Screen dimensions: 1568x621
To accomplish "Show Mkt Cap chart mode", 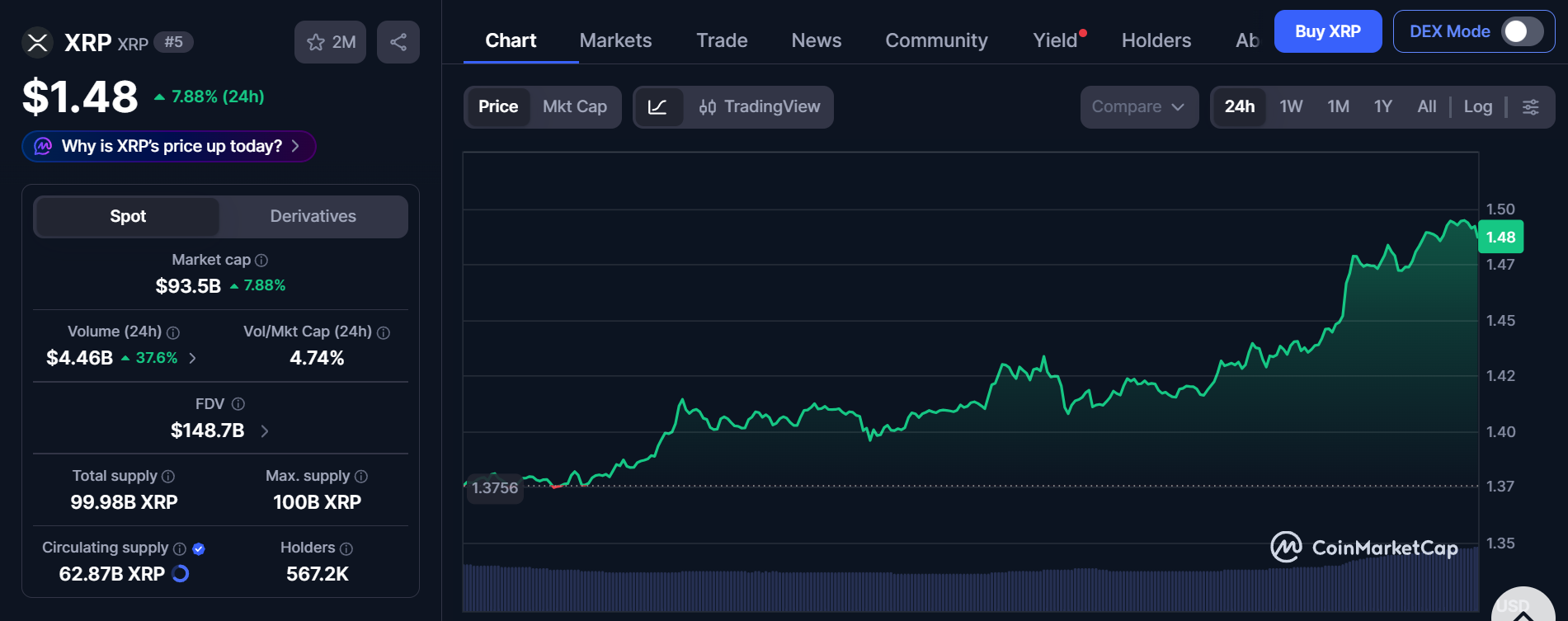I will pos(575,107).
